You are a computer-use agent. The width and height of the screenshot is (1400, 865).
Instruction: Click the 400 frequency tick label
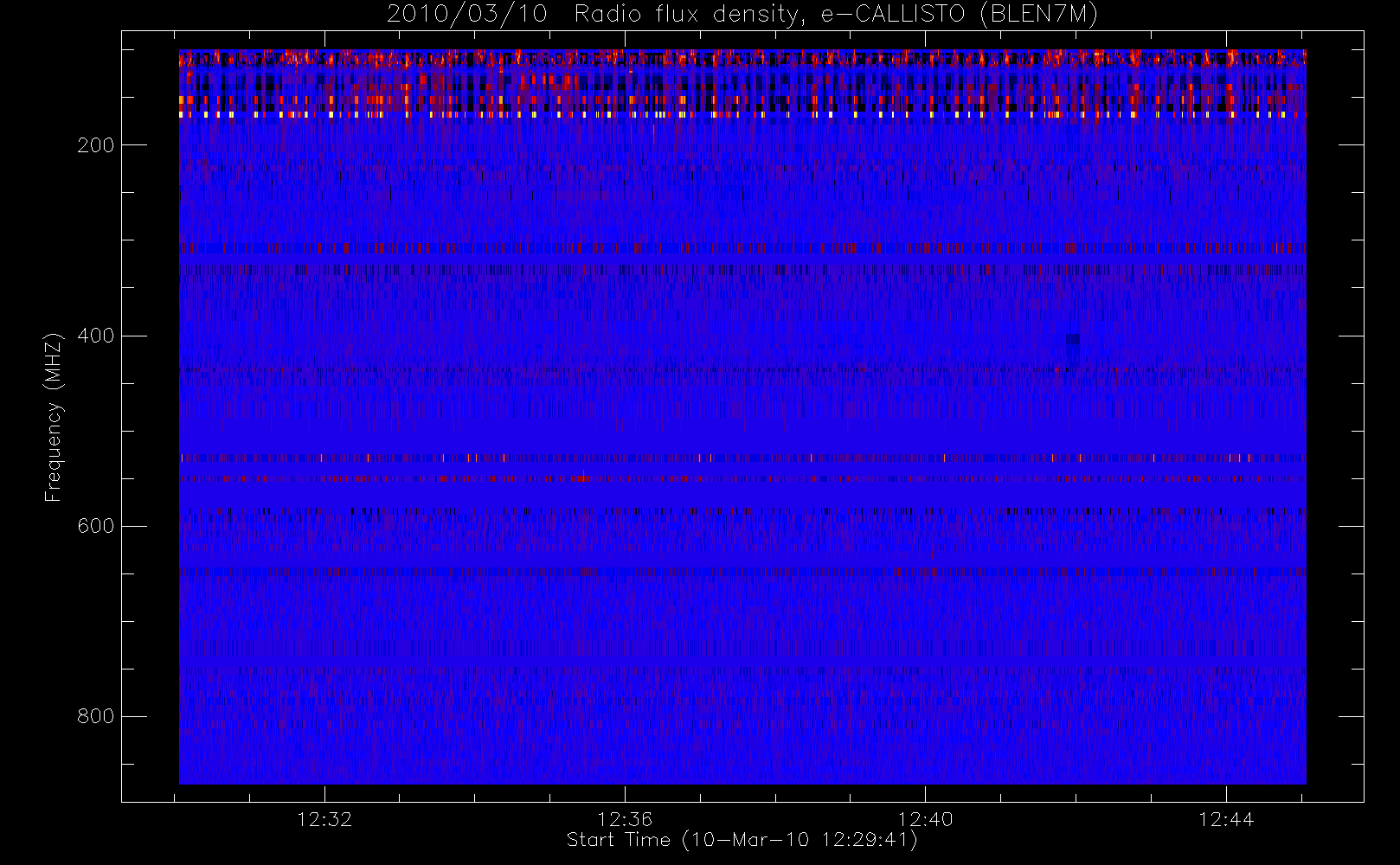[95, 336]
